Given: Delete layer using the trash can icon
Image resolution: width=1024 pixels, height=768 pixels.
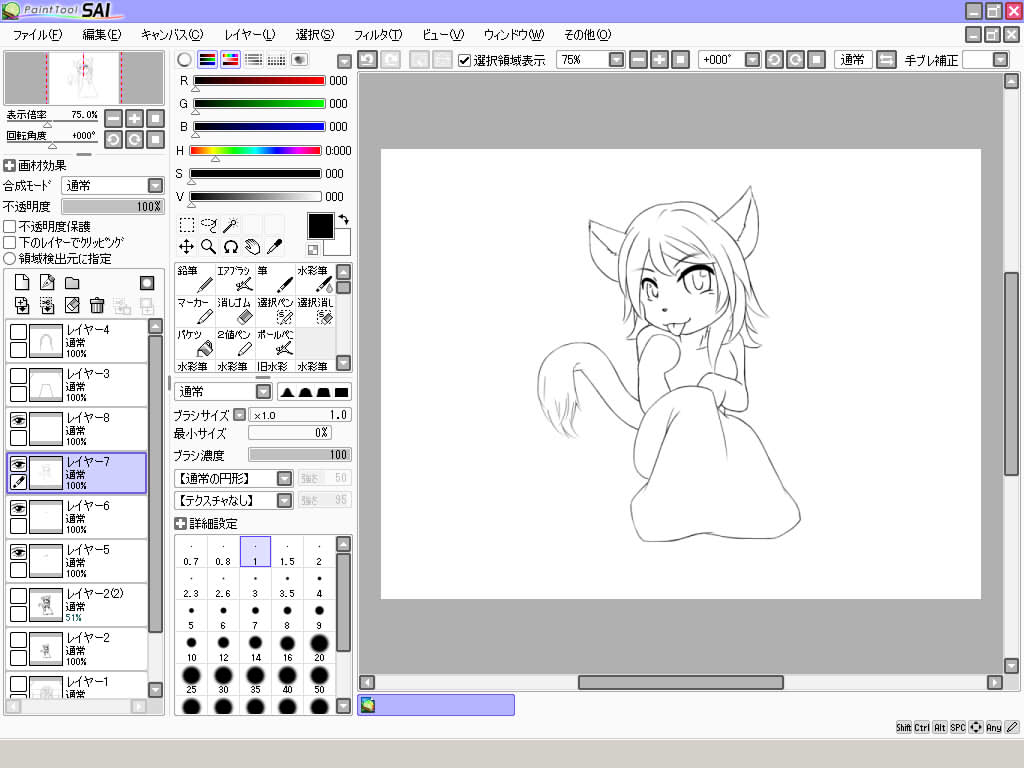Looking at the screenshot, I should point(97,306).
